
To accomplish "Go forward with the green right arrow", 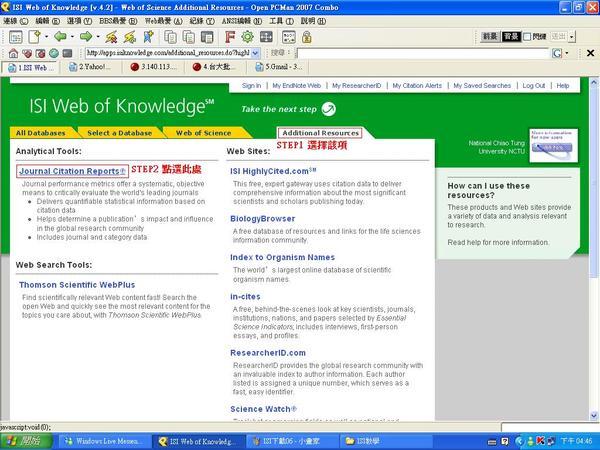I will click(86, 37).
